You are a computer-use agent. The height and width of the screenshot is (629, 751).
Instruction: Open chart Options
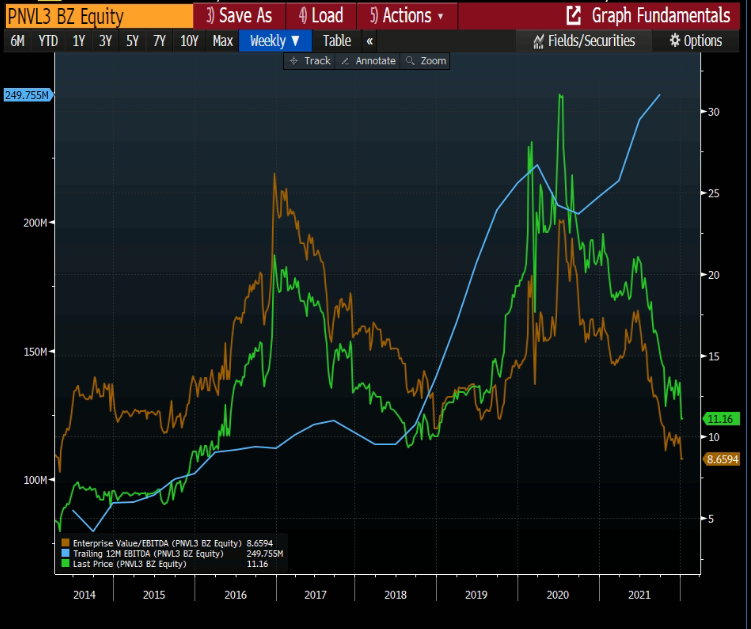695,41
